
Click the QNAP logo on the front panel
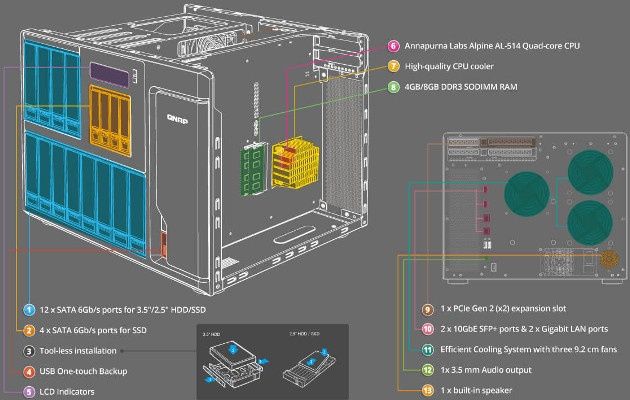coord(178,119)
